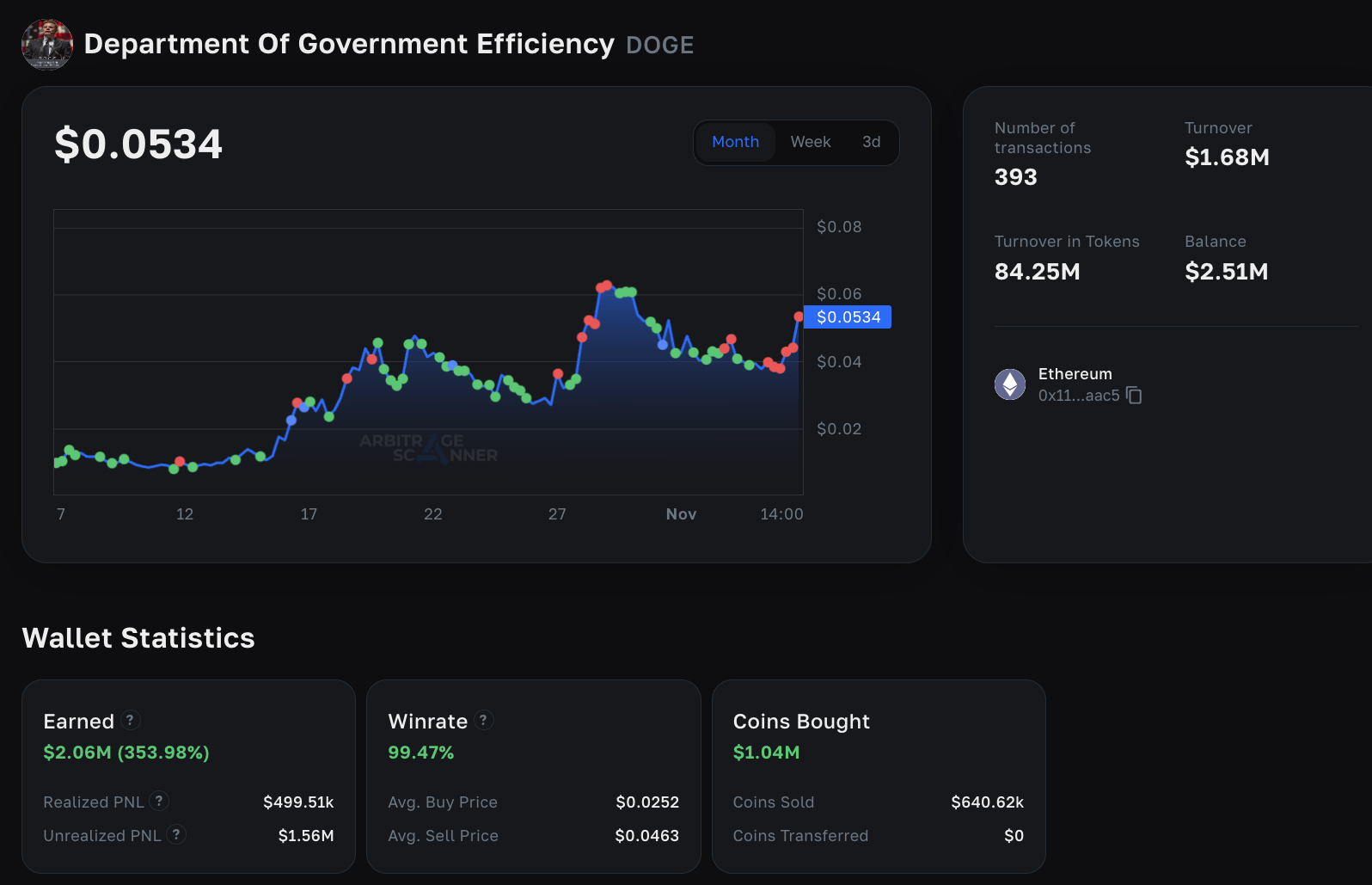Click the DOGE token avatar image
This screenshot has width=1372, height=885.
pos(47,44)
